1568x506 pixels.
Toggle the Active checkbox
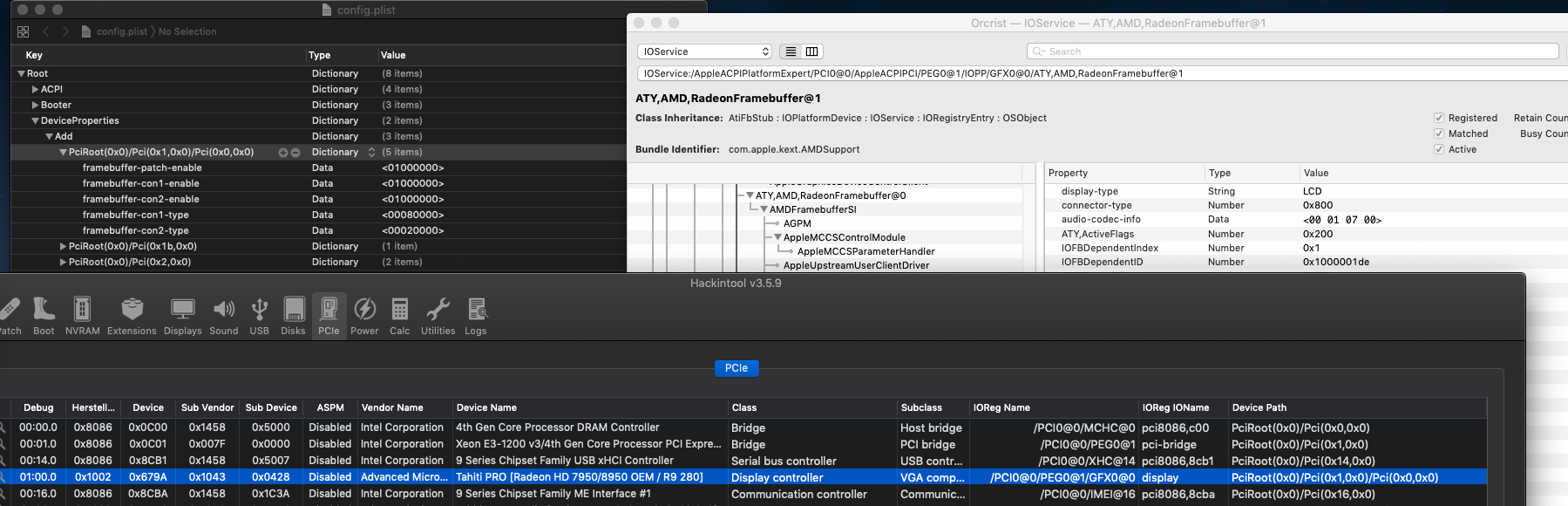click(x=1439, y=149)
